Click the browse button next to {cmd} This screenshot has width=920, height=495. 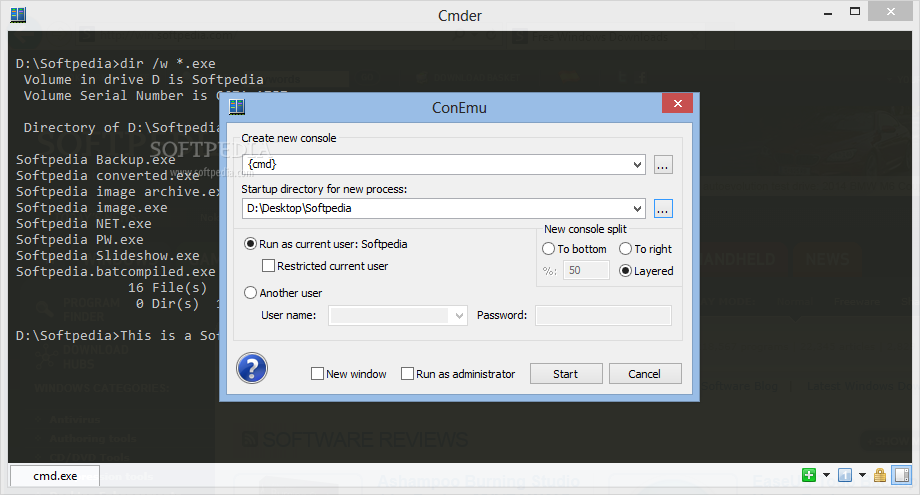[x=662, y=165]
